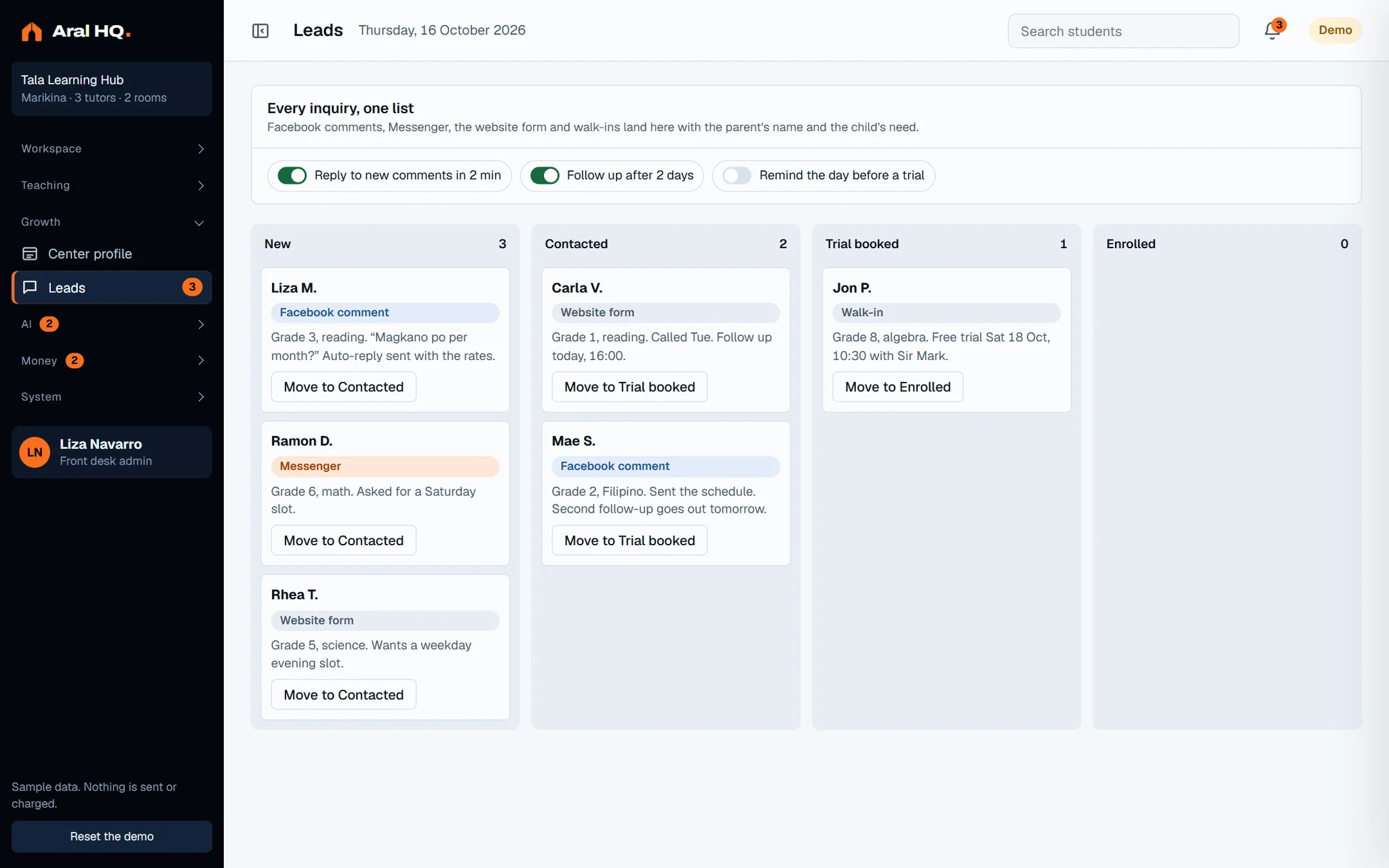The width and height of the screenshot is (1389, 868).
Task: Click Reset the demo button
Action: click(112, 837)
